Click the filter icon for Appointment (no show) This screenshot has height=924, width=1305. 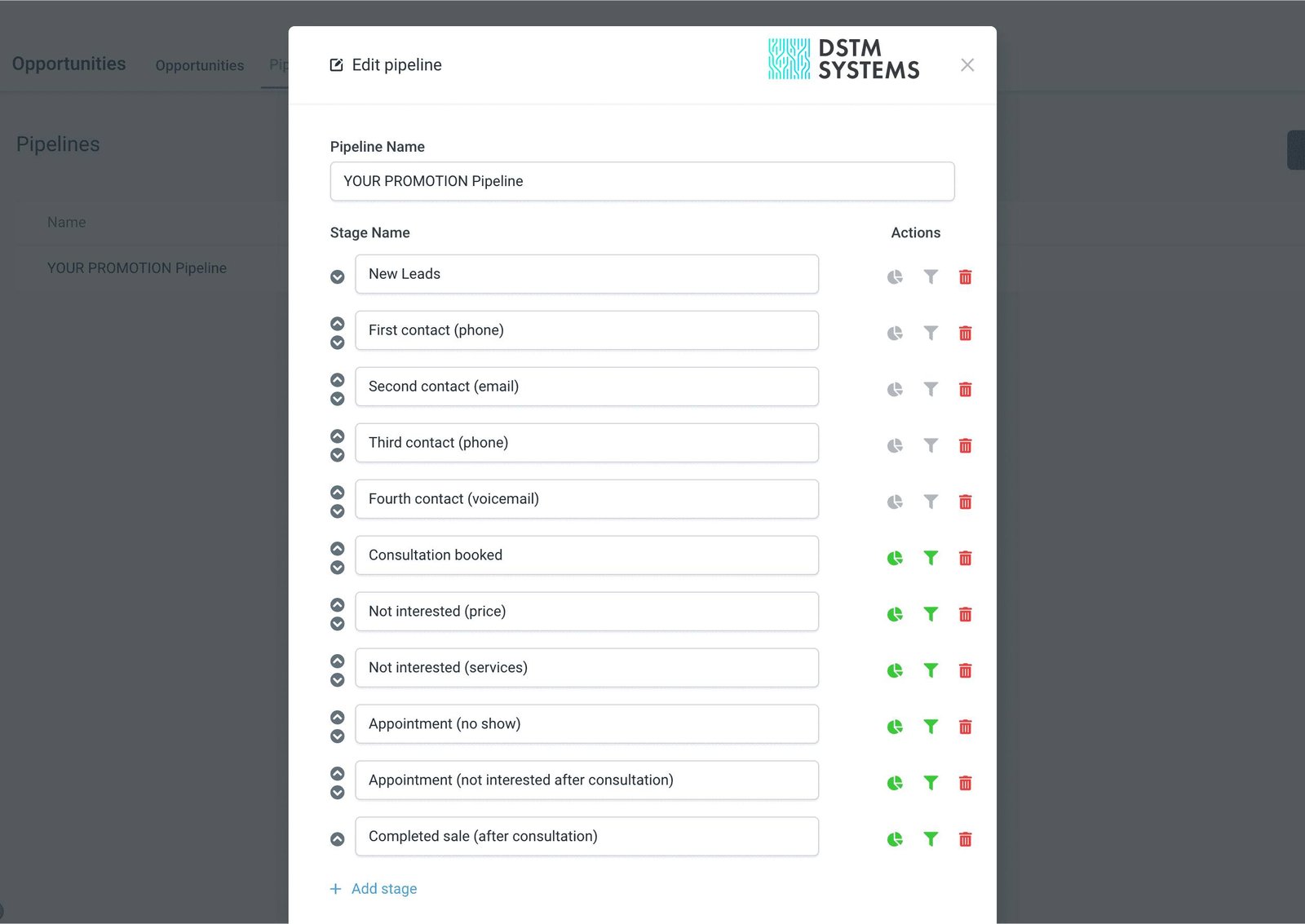click(x=931, y=726)
